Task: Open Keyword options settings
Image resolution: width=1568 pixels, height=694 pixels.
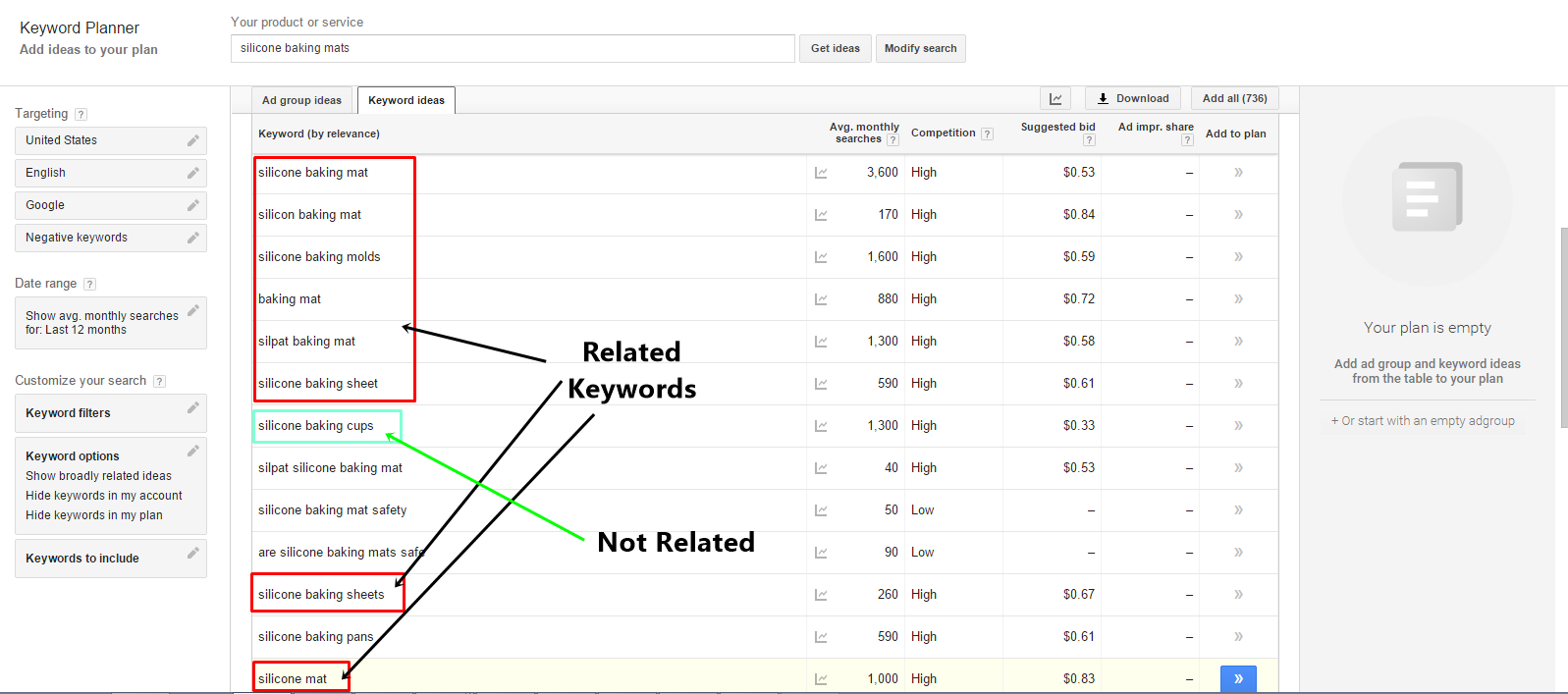Action: click(110, 456)
